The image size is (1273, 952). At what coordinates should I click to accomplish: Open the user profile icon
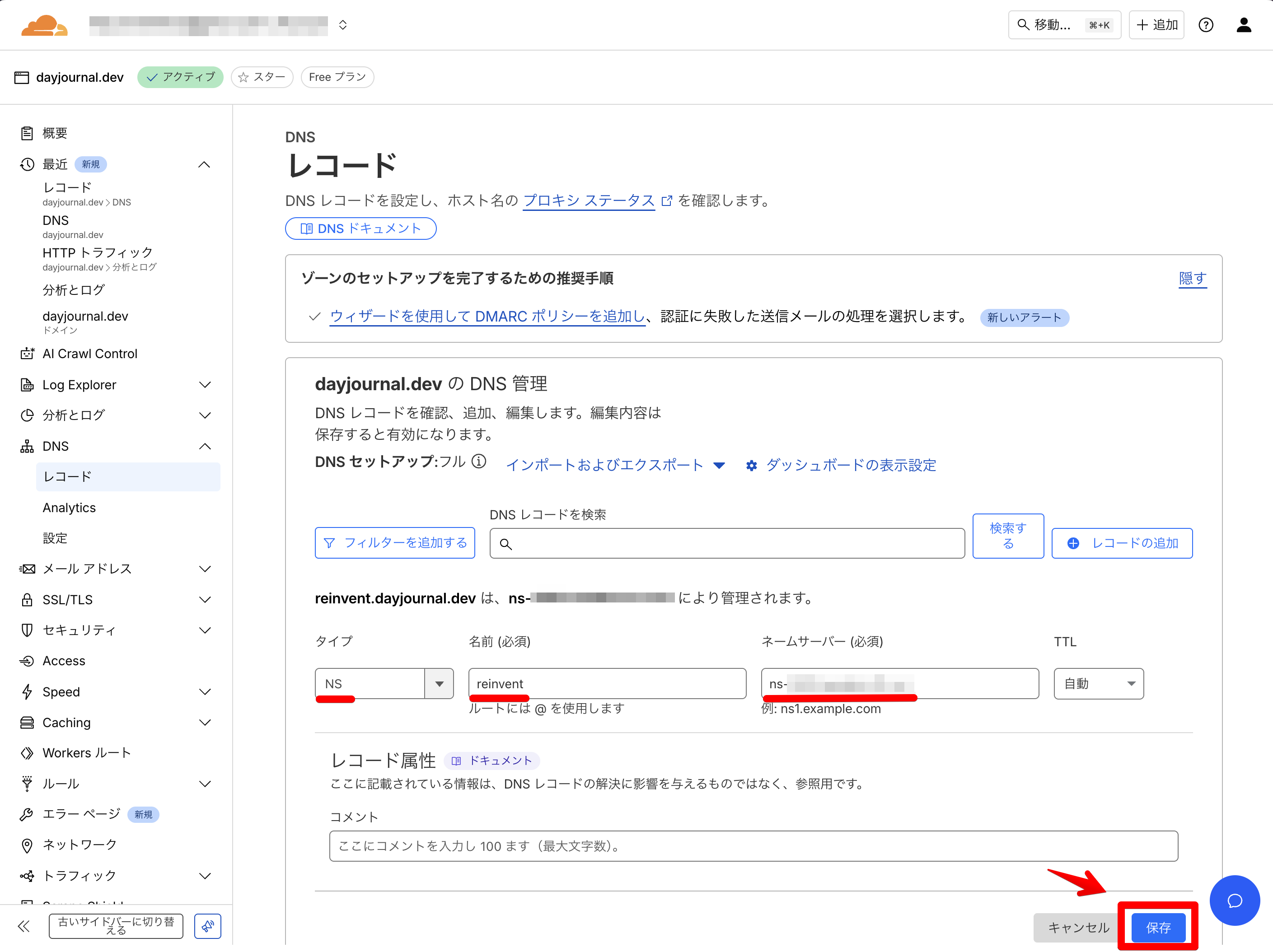click(1244, 25)
